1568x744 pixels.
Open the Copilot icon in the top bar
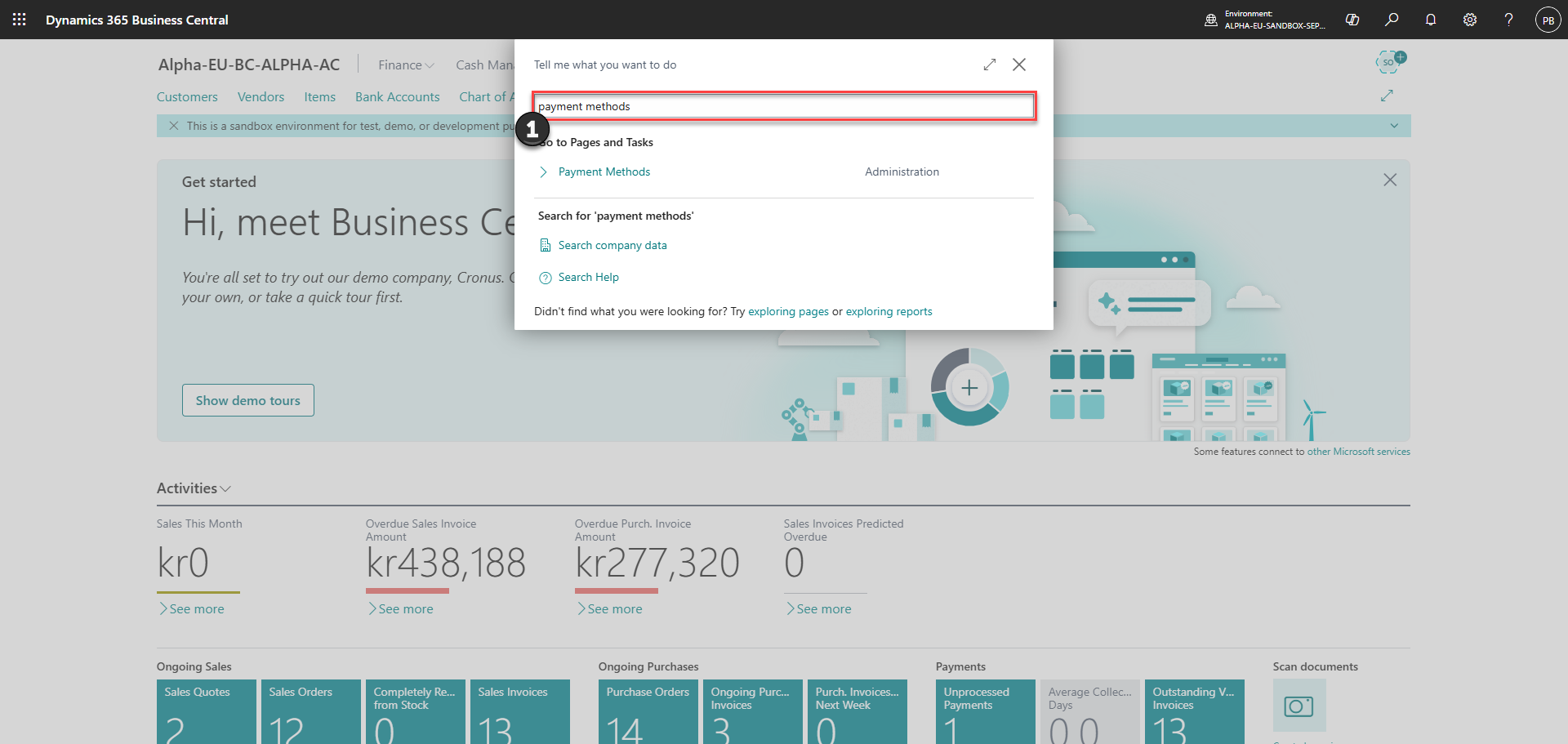pos(1352,20)
